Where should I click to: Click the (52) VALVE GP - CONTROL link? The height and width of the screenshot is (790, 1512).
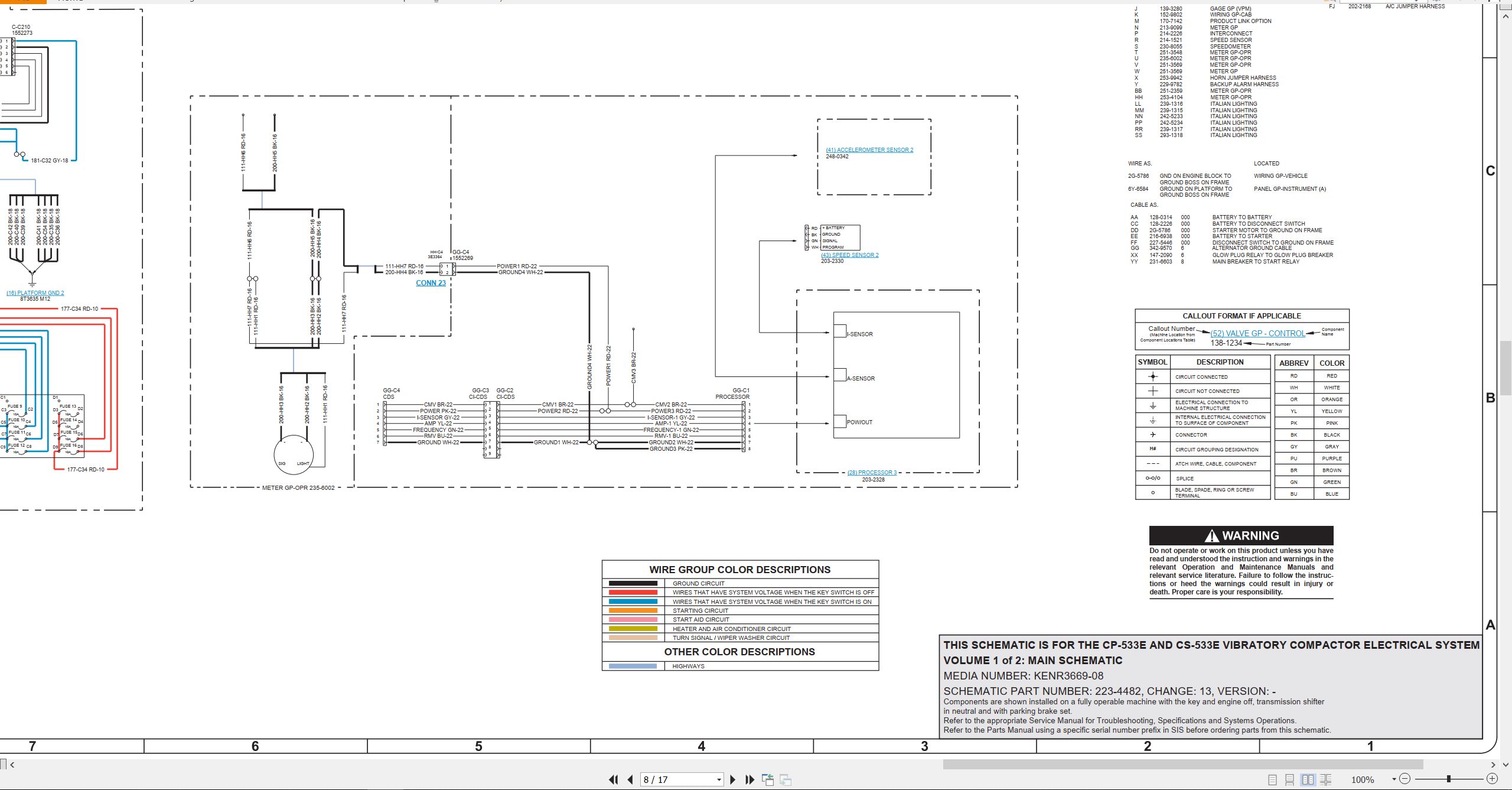pos(1257,333)
